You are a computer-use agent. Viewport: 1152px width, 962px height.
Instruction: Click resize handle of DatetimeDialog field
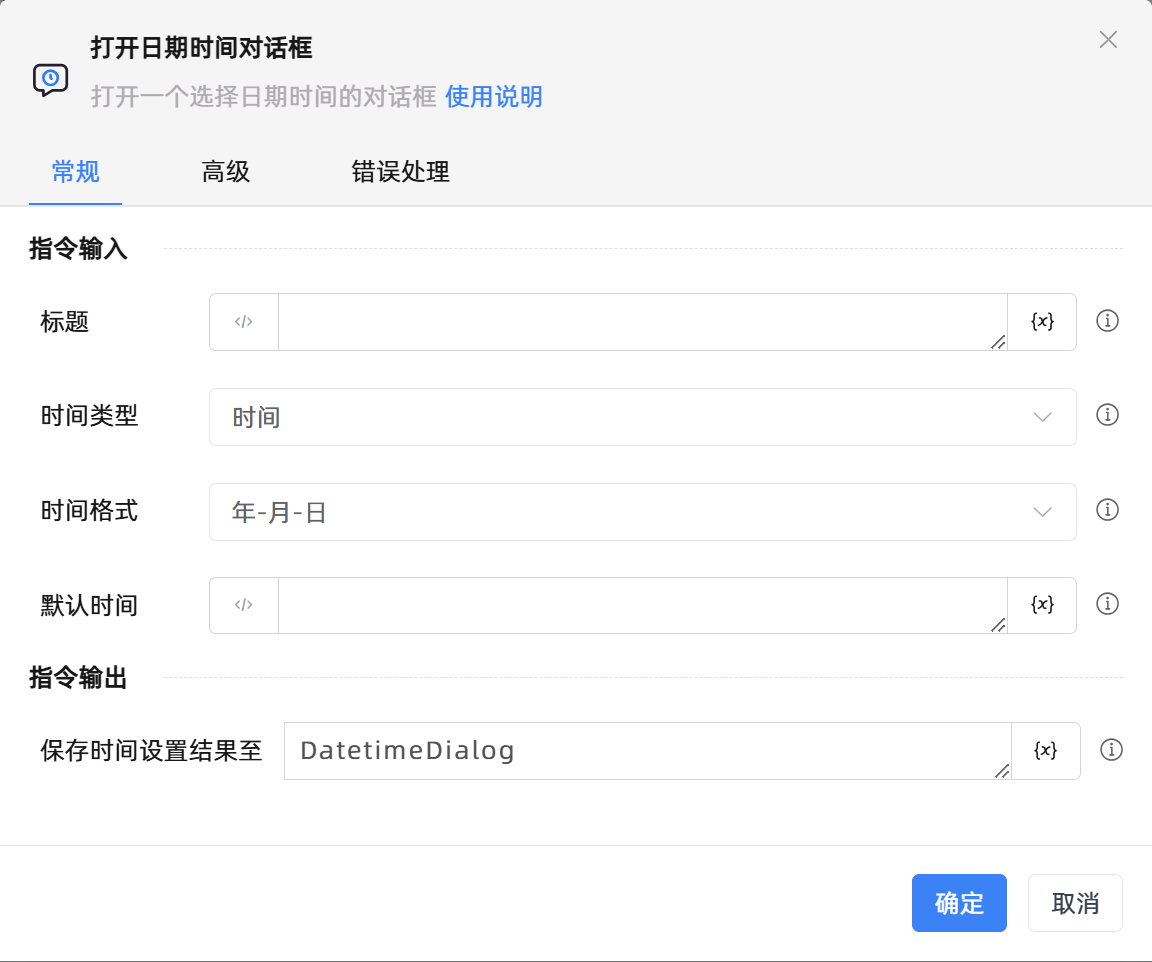click(1002, 771)
